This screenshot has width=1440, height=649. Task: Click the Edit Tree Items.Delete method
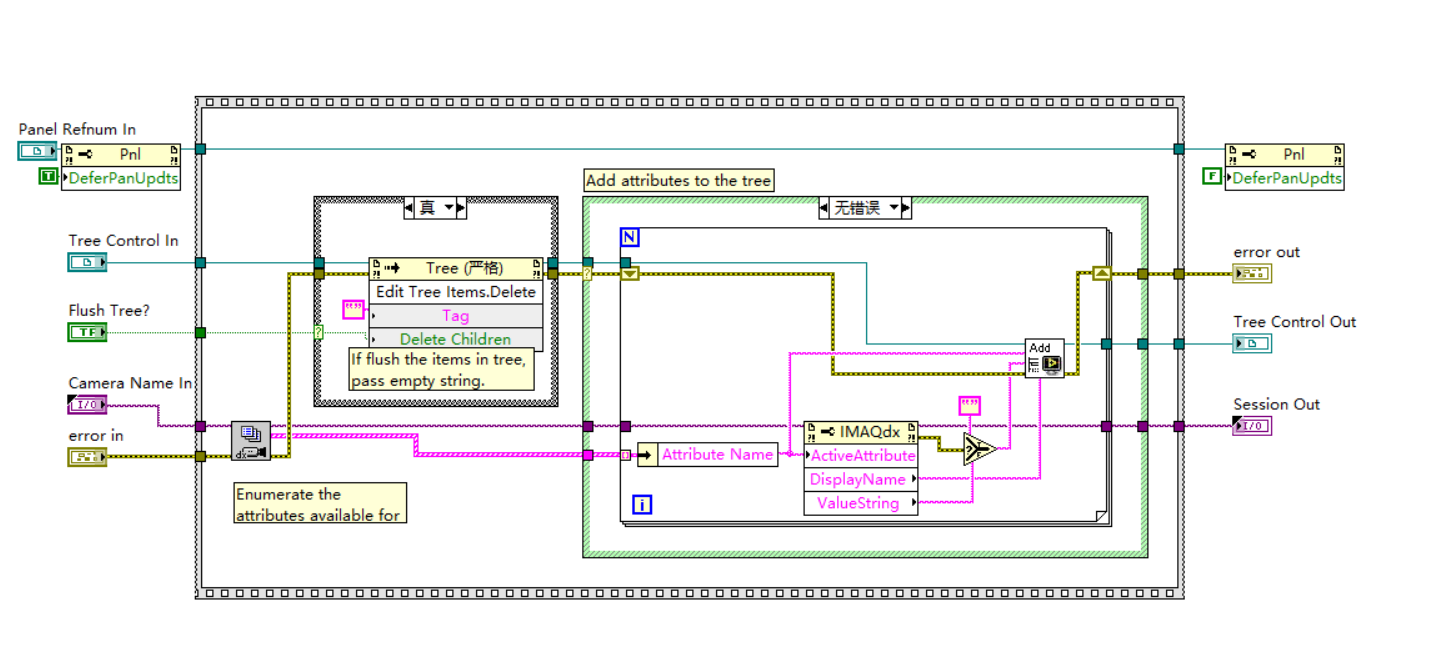click(456, 292)
